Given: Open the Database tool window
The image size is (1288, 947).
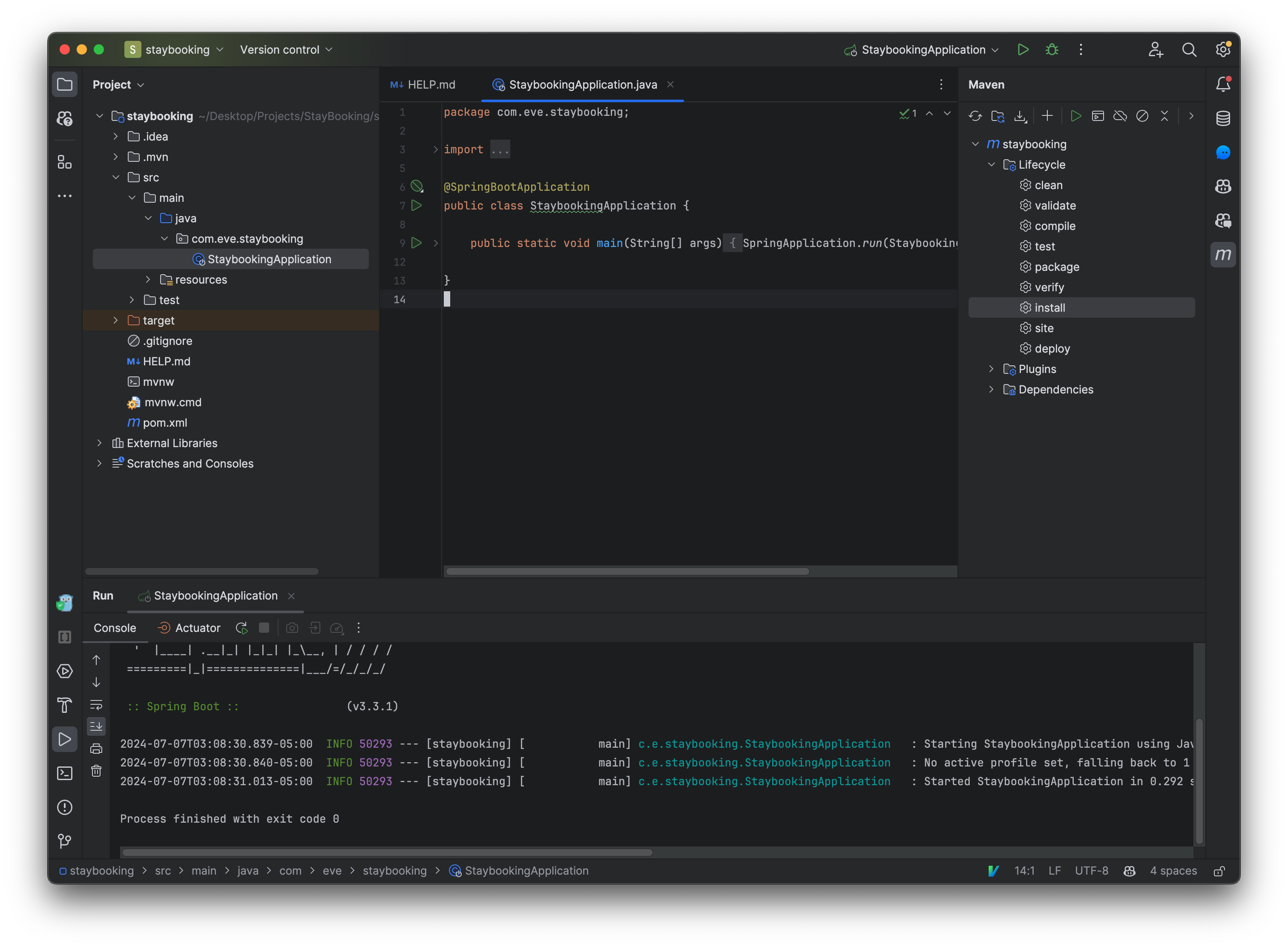Looking at the screenshot, I should (1223, 119).
